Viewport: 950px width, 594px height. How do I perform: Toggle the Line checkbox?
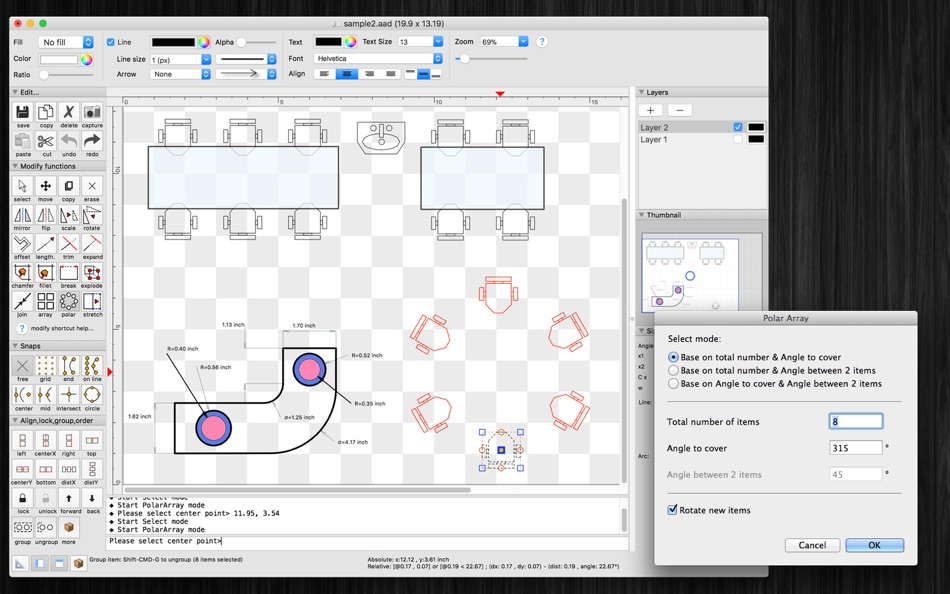click(111, 42)
